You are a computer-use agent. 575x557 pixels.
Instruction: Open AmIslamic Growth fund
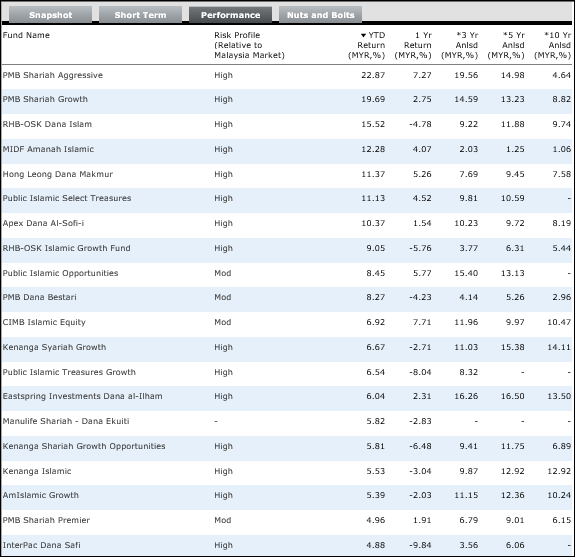click(41, 495)
